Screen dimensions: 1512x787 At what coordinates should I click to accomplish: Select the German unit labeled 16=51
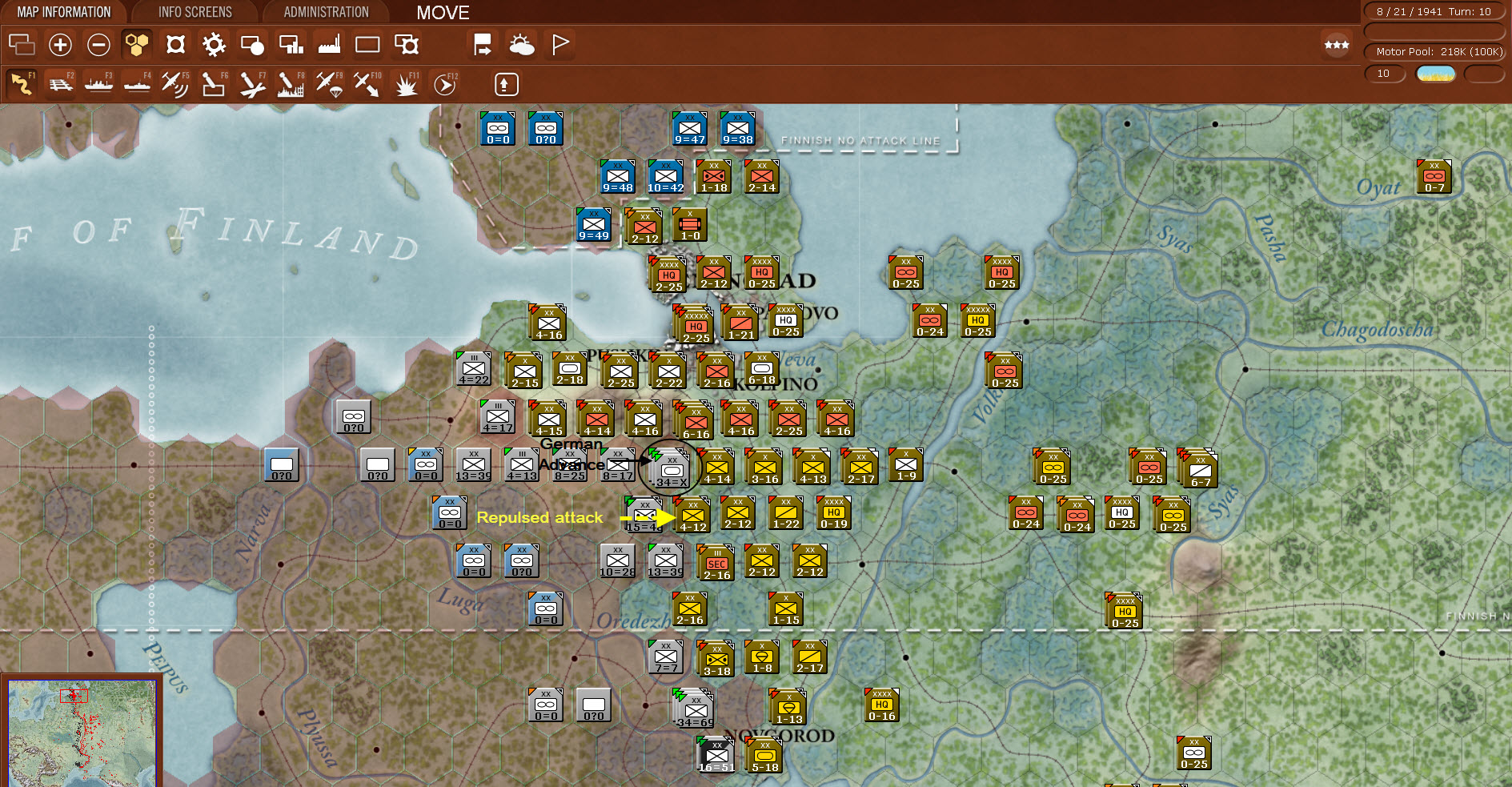716,755
